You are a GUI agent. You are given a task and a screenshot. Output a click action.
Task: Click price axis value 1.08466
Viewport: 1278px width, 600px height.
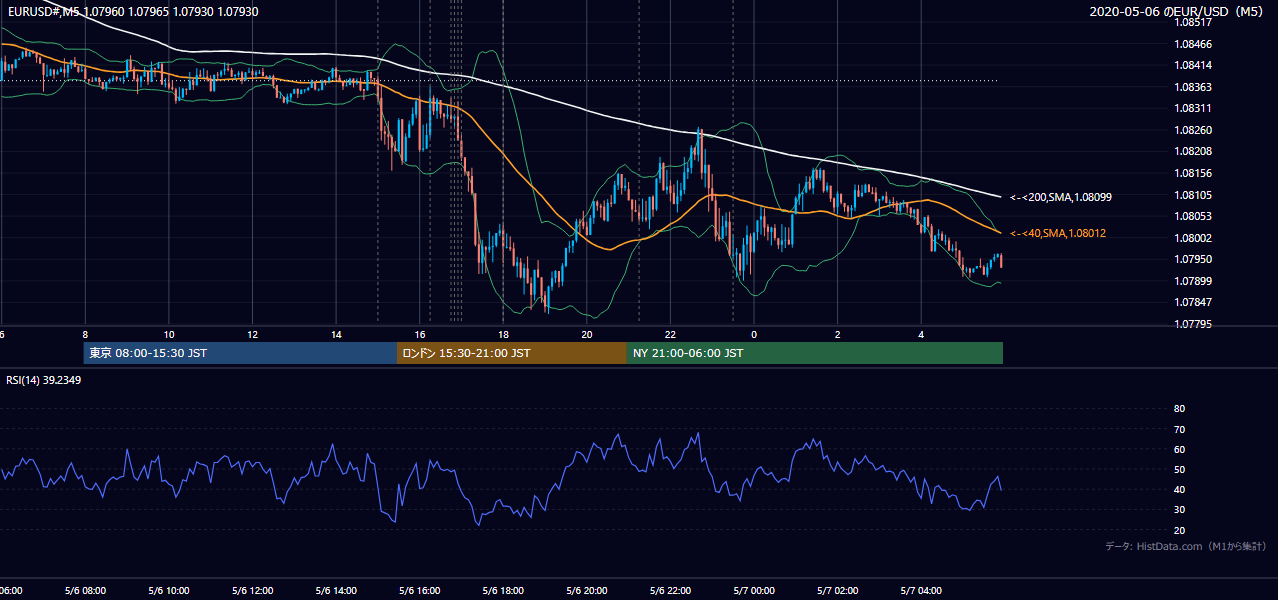[x=1193, y=44]
